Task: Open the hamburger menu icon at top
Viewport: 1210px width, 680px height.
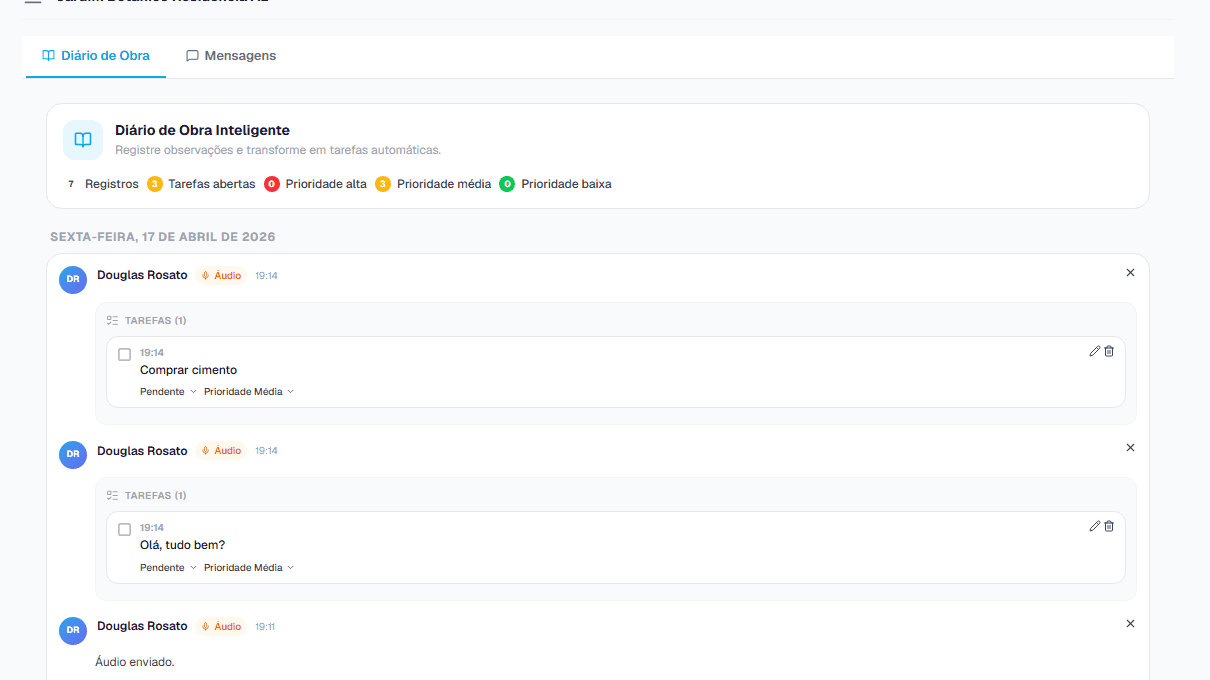Action: [x=33, y=2]
